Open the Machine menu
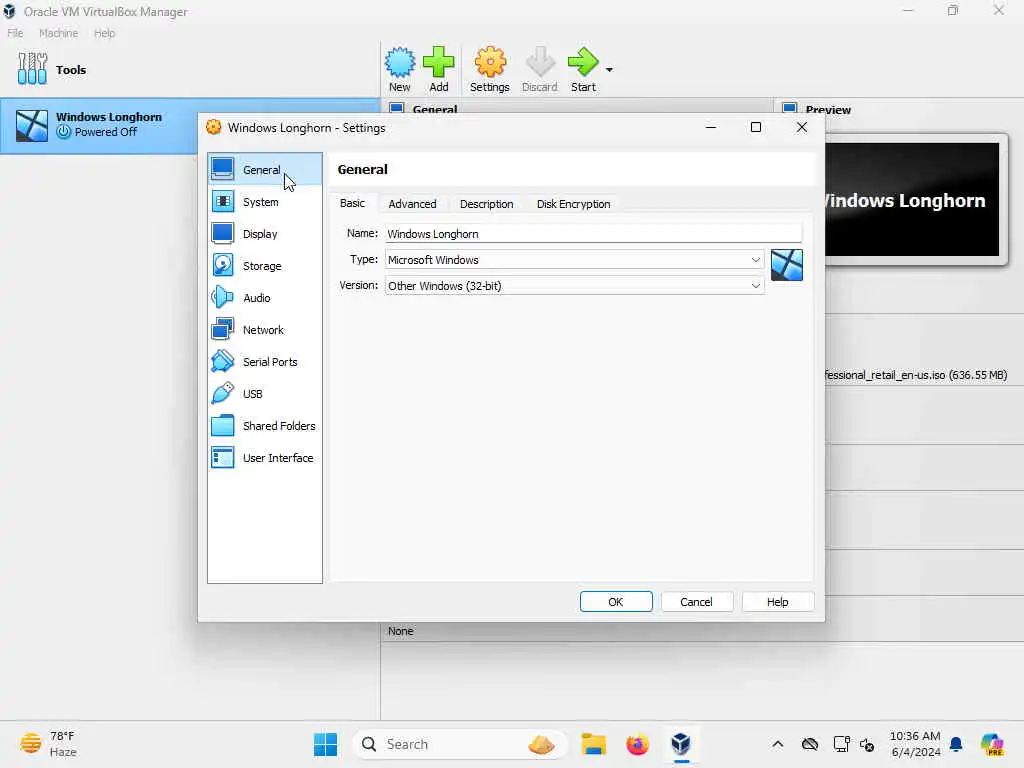This screenshot has height=768, width=1024. pos(58,33)
